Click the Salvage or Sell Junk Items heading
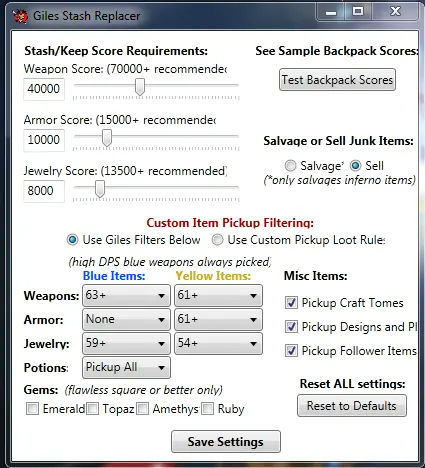Image resolution: width=425 pixels, height=468 pixels. [x=338, y=141]
